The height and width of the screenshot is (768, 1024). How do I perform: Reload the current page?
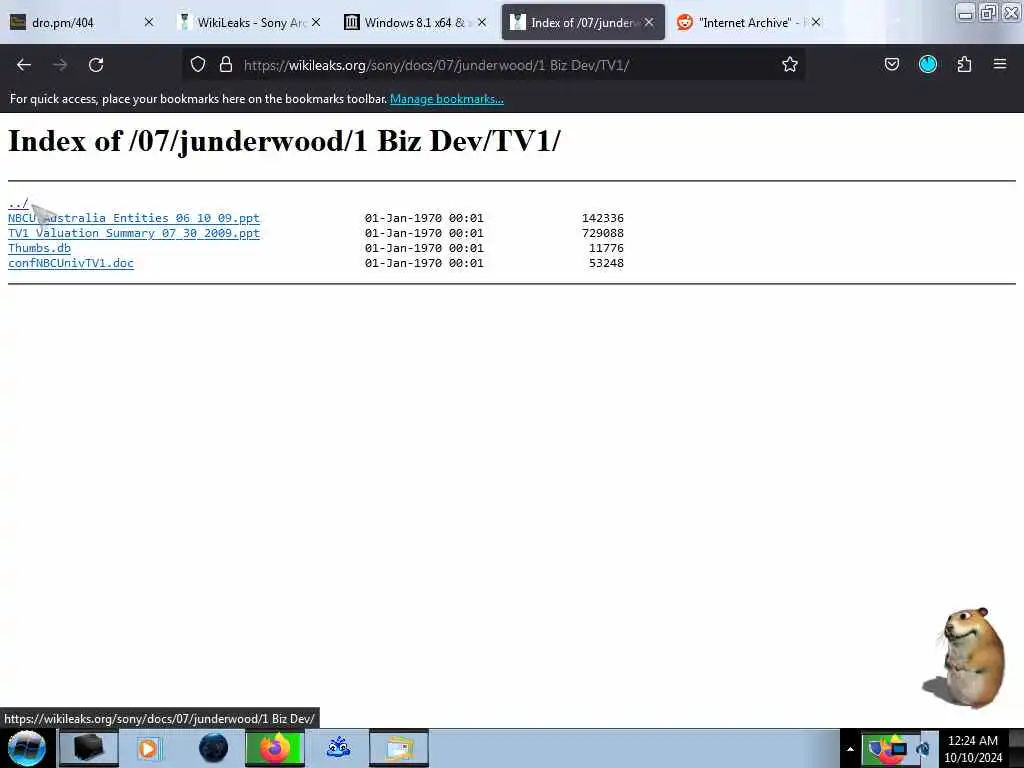coord(96,65)
